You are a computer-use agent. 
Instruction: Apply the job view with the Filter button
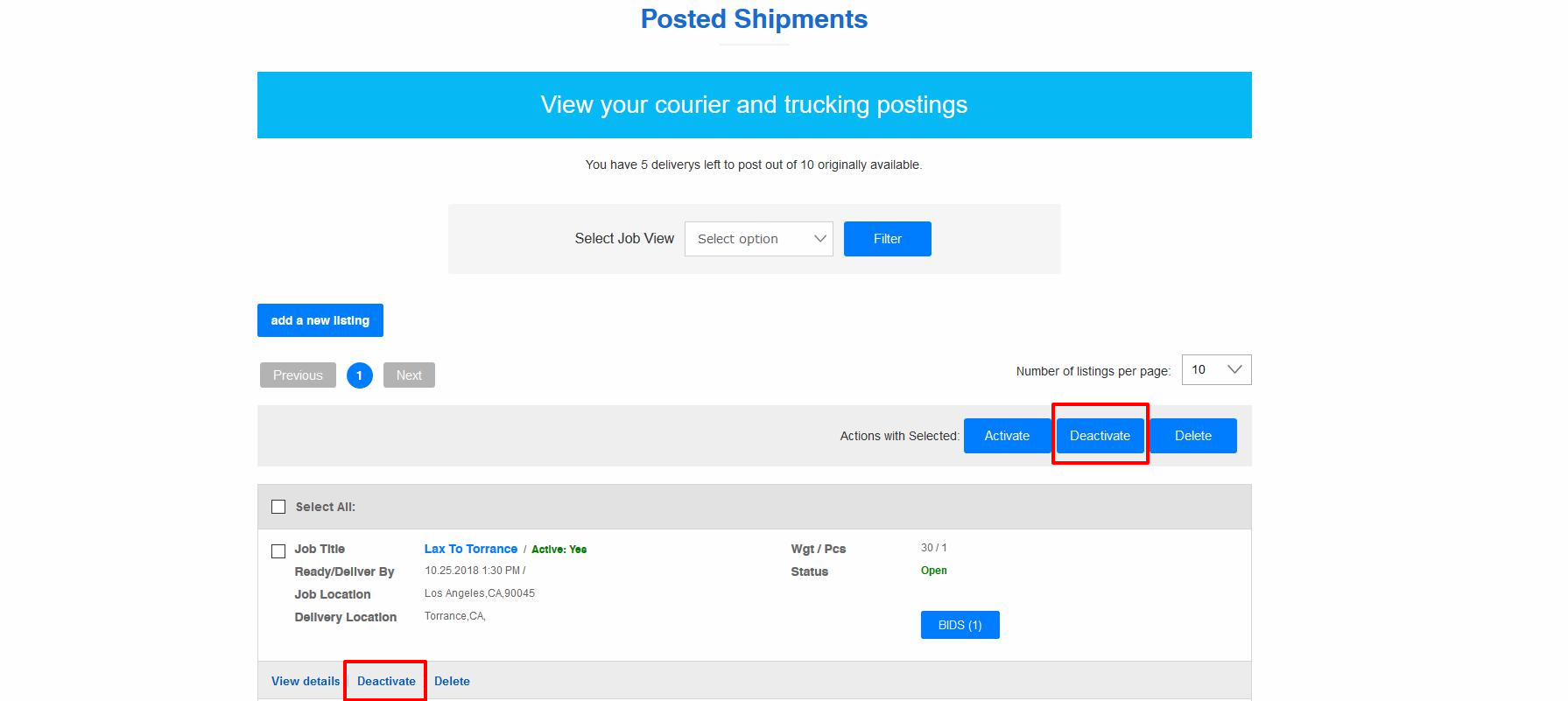[887, 239]
